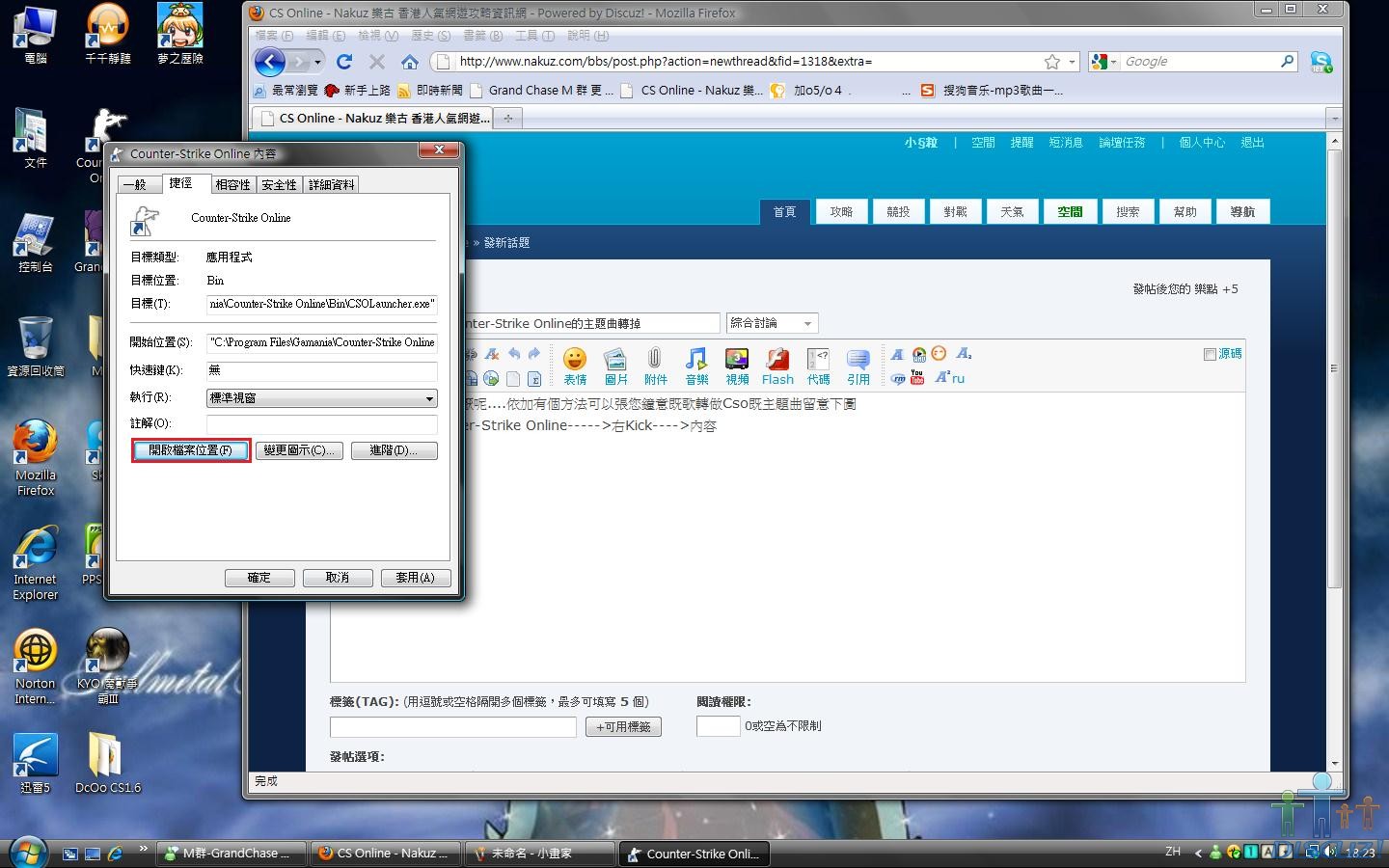Open the 搜狗音乐-mp3 bookmark
This screenshot has height=868, width=1389.
(992, 91)
